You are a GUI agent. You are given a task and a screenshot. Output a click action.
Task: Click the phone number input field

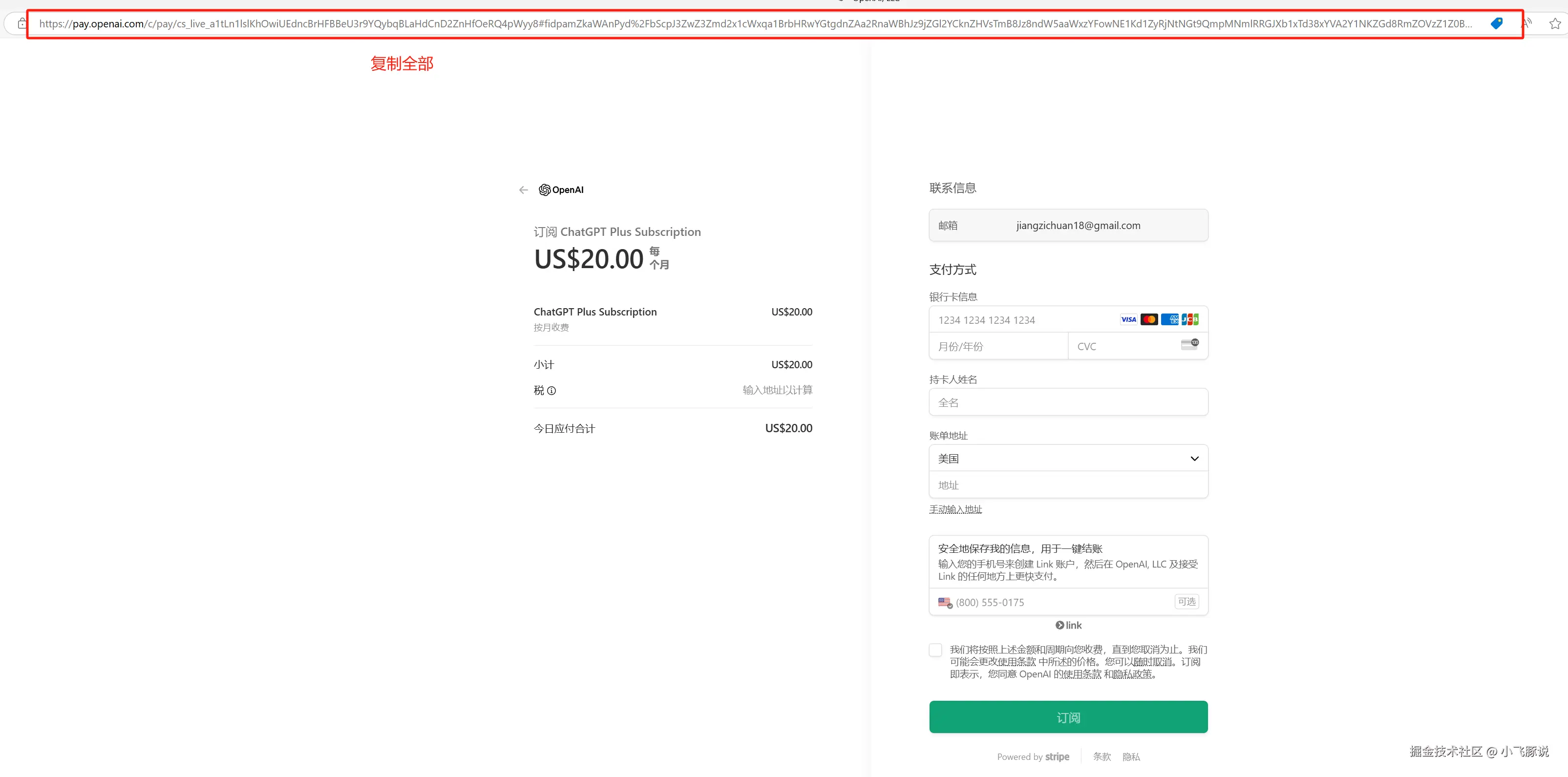(1059, 602)
